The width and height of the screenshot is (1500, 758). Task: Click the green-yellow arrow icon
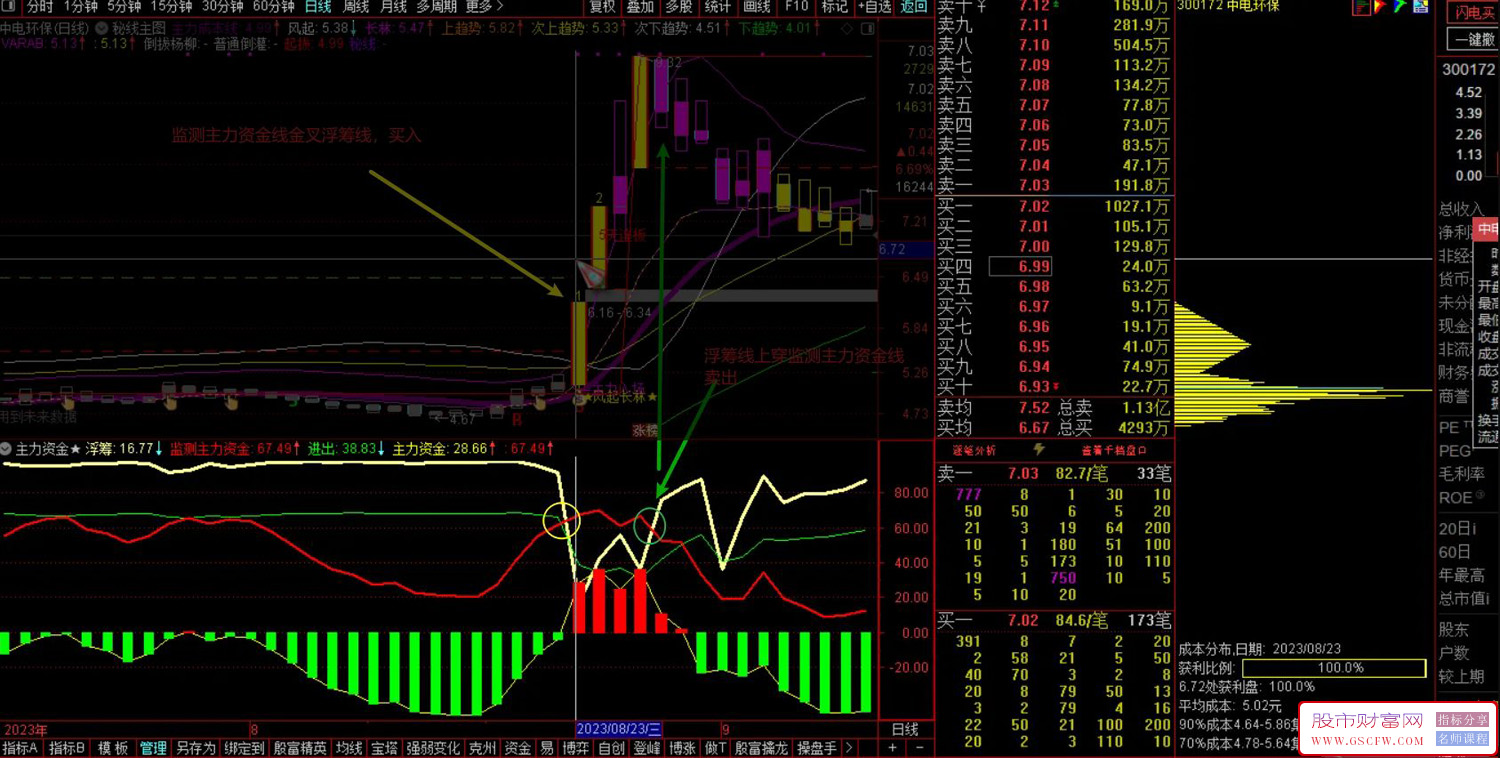(x=1400, y=7)
